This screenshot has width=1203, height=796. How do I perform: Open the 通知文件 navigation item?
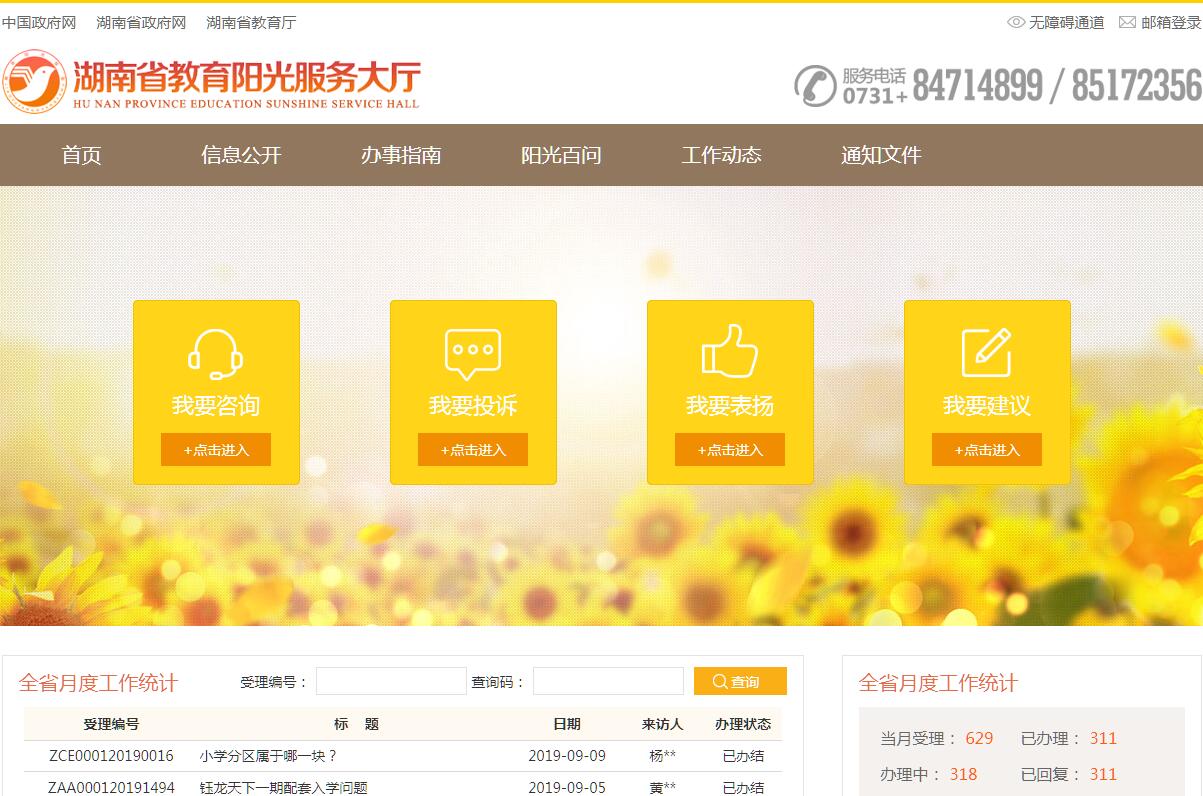pyautogui.click(x=881, y=155)
